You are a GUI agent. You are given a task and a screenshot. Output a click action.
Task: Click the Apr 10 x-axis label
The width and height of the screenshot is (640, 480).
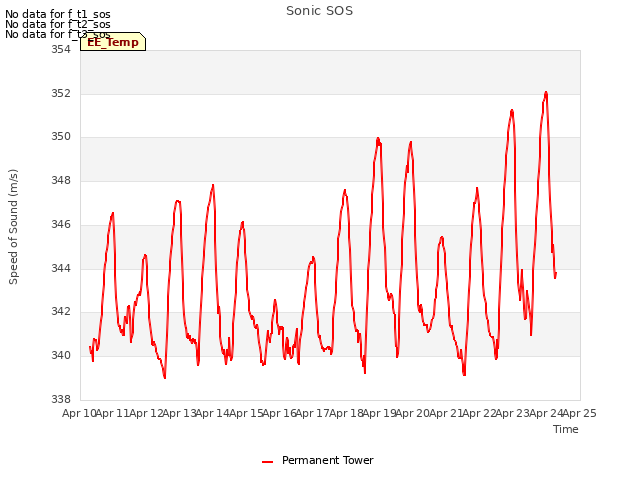(x=79, y=413)
